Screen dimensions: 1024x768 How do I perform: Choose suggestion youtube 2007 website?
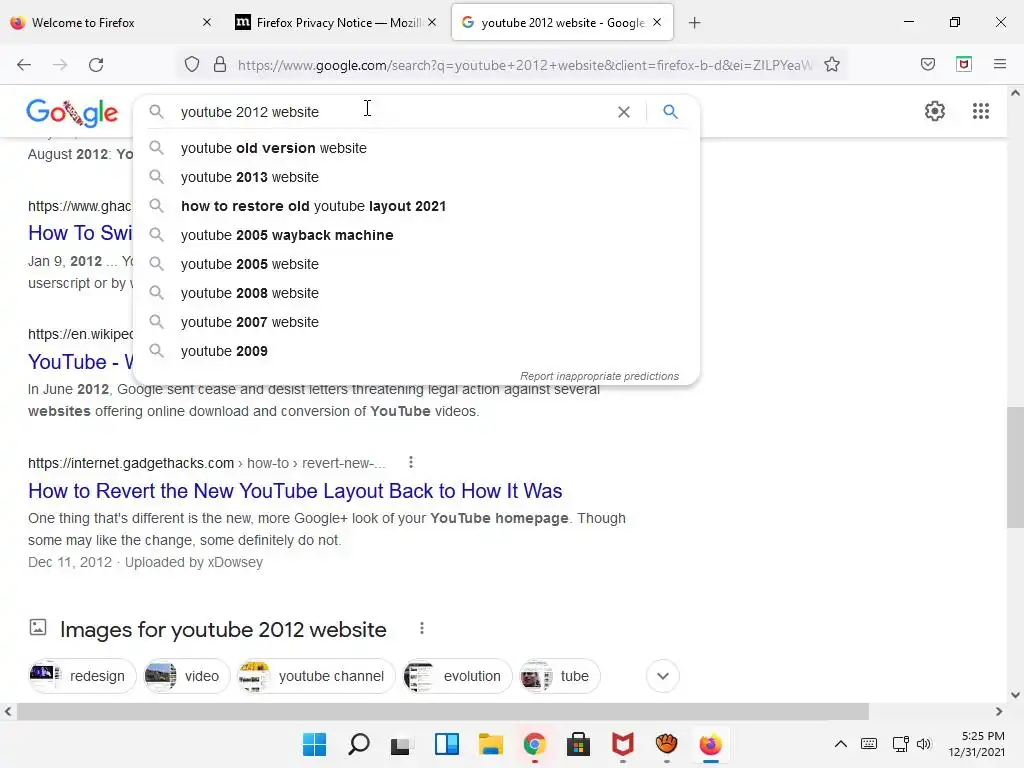[x=416, y=322]
